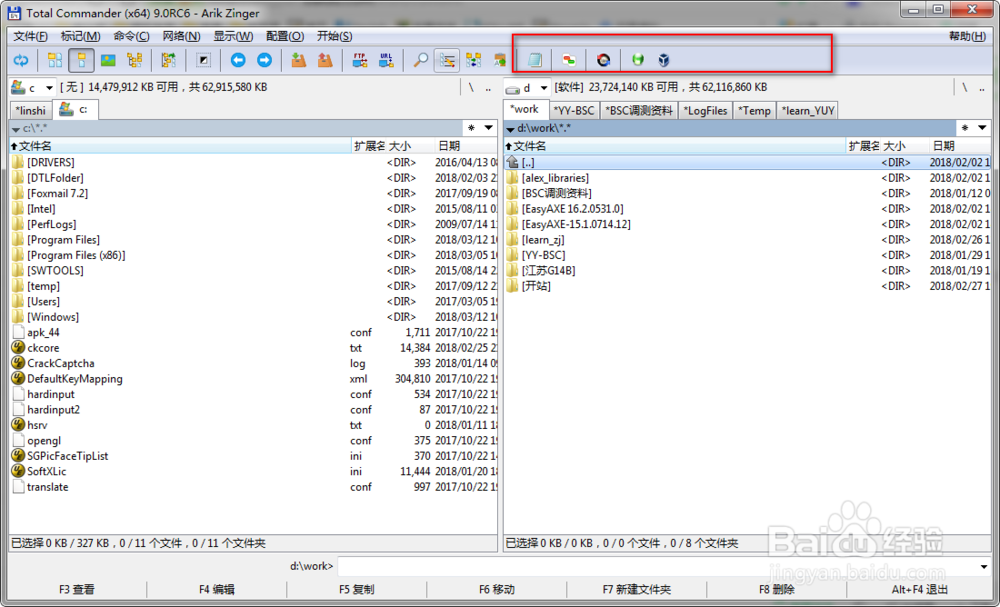Click Alt+F4 退出 button
This screenshot has height=607, width=1000.
(x=919, y=590)
